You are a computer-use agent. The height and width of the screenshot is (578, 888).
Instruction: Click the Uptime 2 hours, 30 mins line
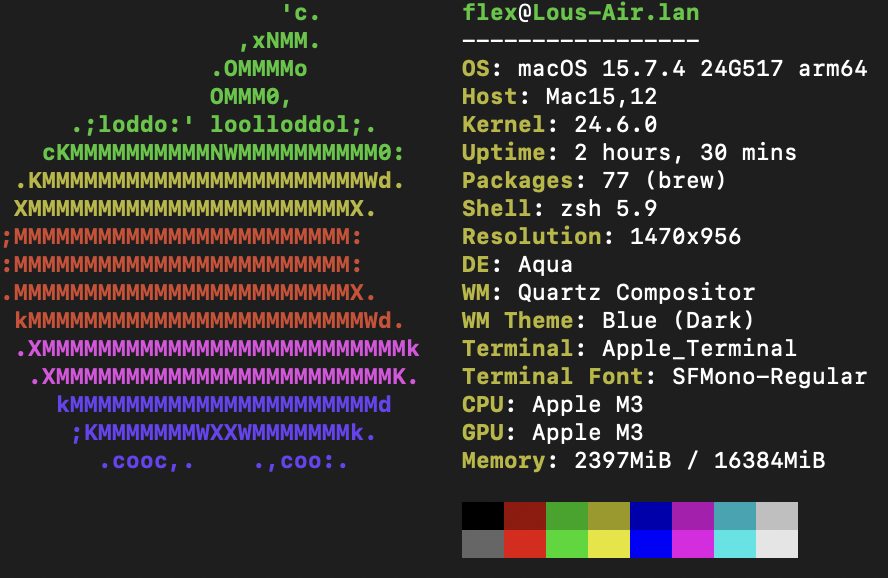point(629,153)
